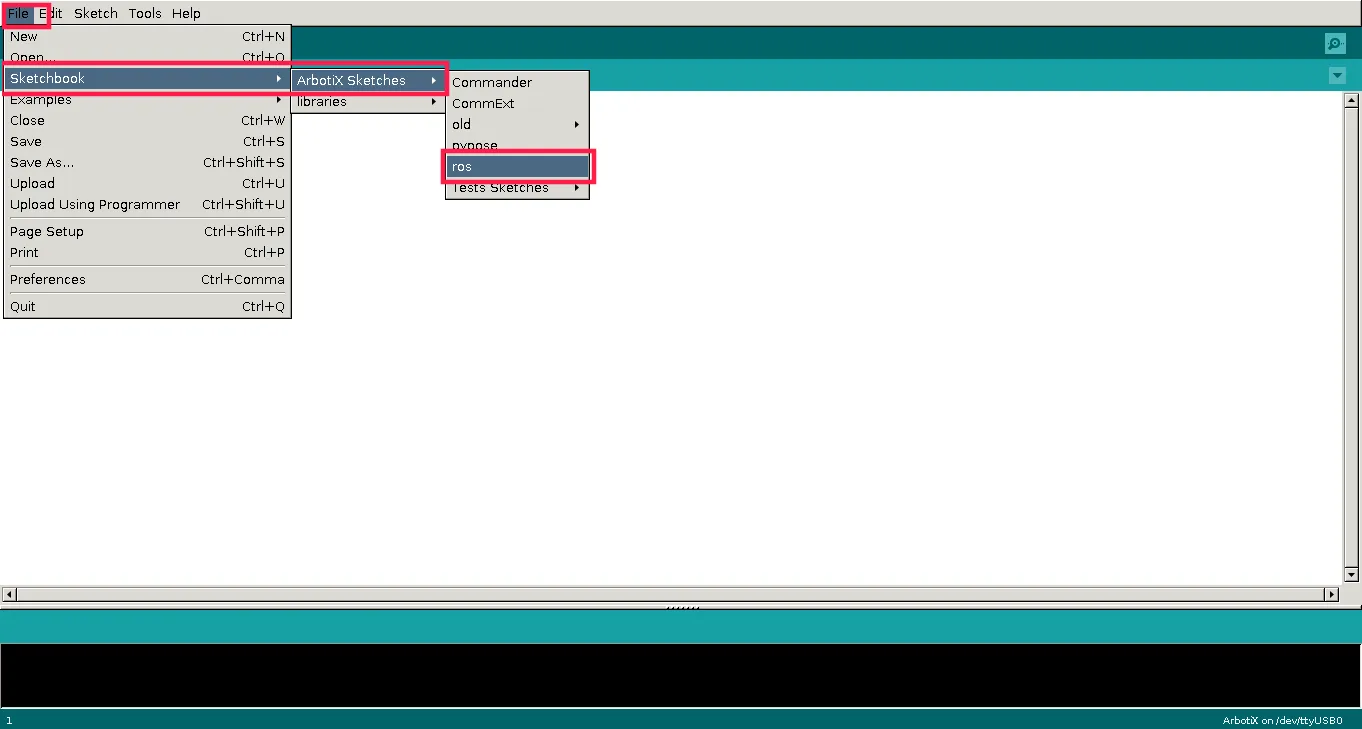This screenshot has height=729, width=1362.
Task: Click the horizontal scrollbar right arrow
Action: point(1331,594)
